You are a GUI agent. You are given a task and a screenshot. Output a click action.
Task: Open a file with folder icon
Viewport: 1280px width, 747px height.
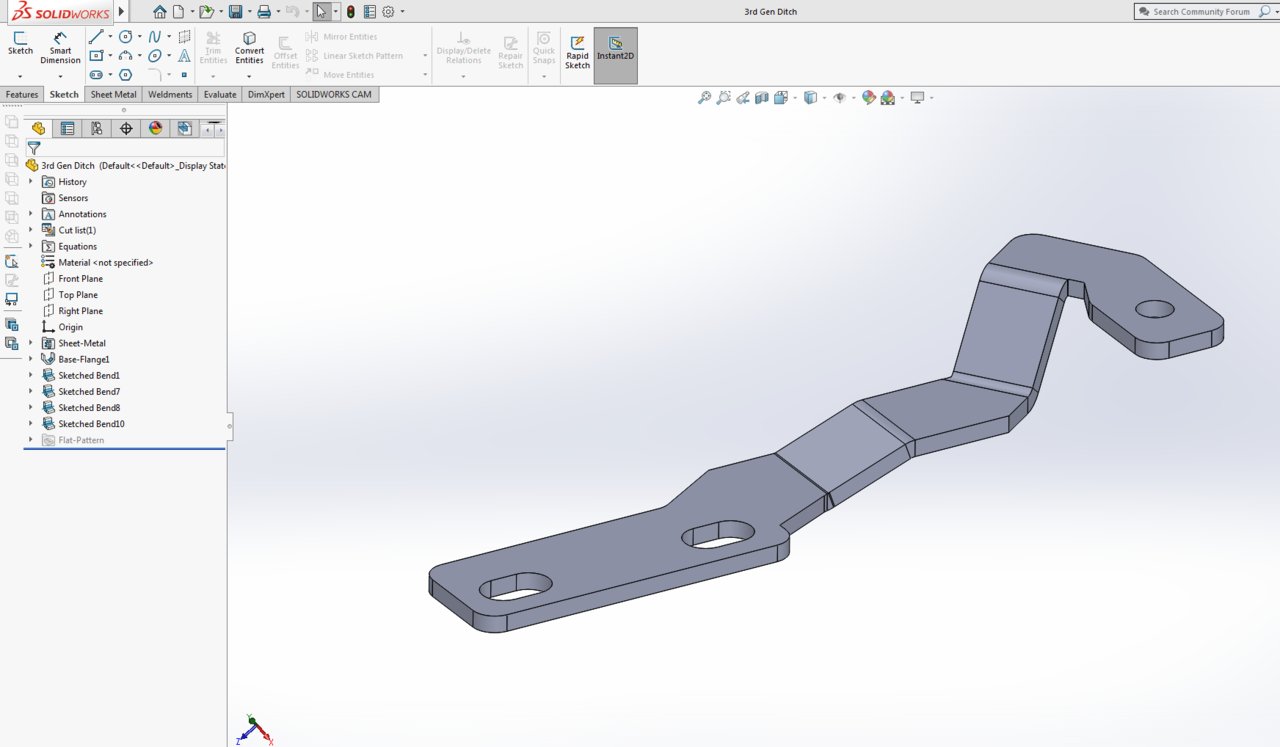pos(206,12)
